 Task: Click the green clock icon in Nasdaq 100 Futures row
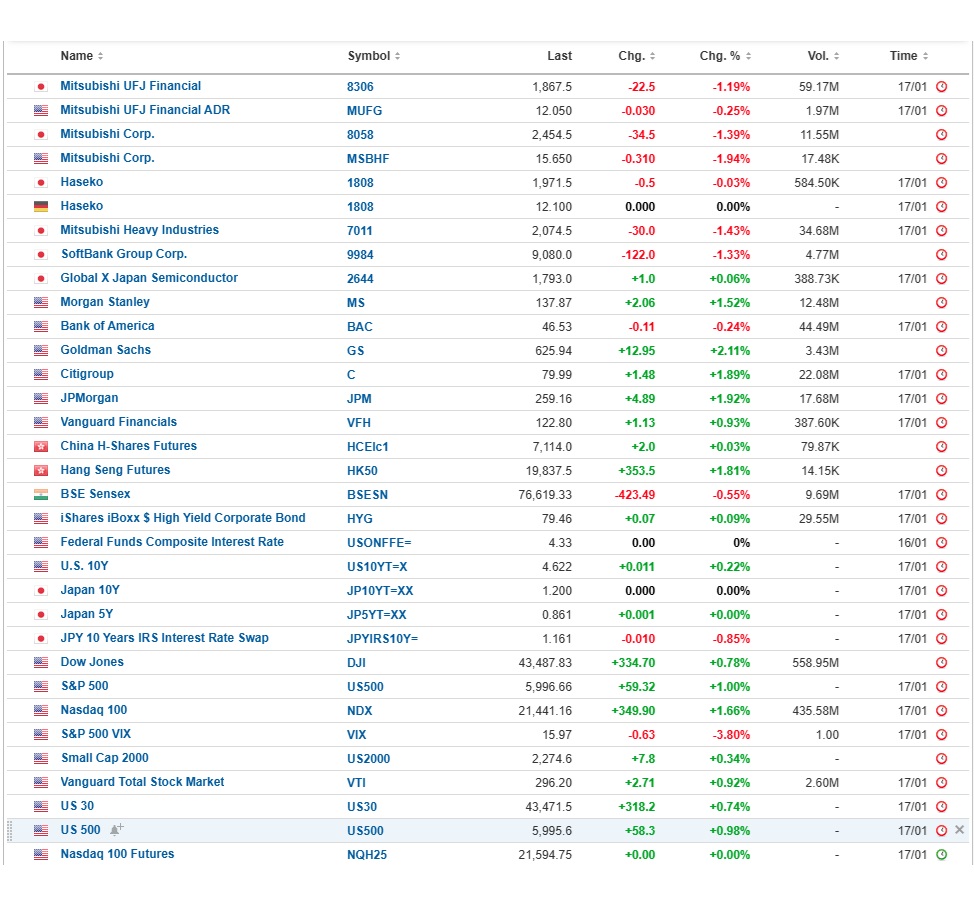pyautogui.click(x=941, y=854)
